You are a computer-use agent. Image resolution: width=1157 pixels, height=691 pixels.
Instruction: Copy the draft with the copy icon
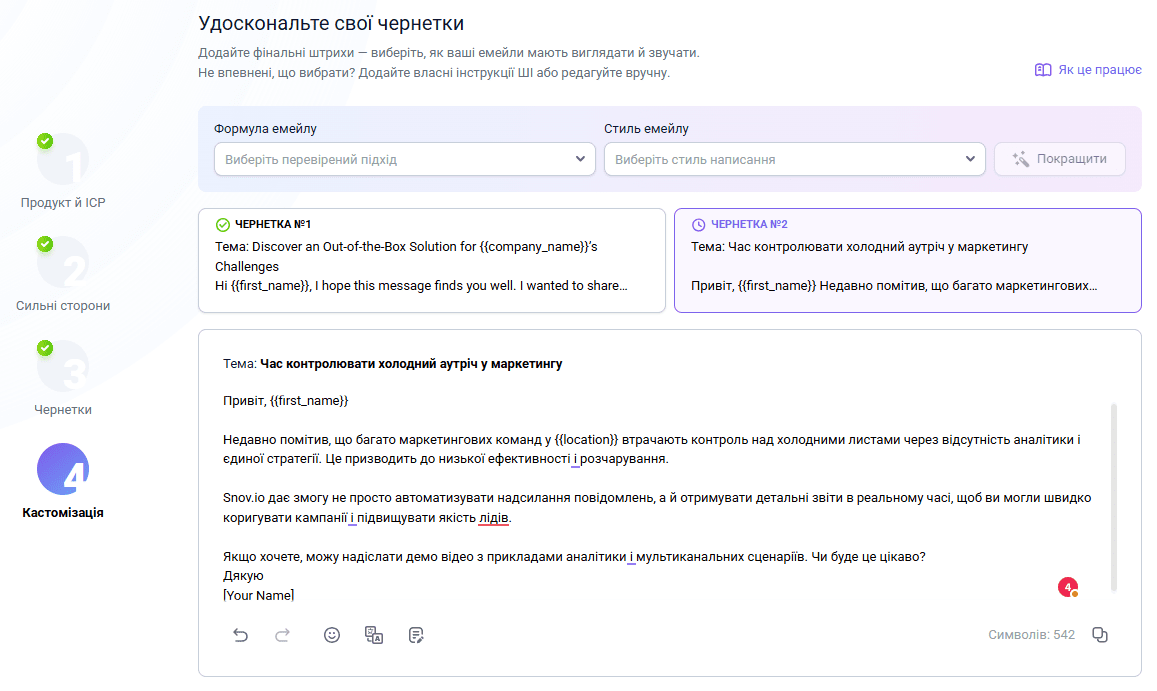[x=1100, y=635]
